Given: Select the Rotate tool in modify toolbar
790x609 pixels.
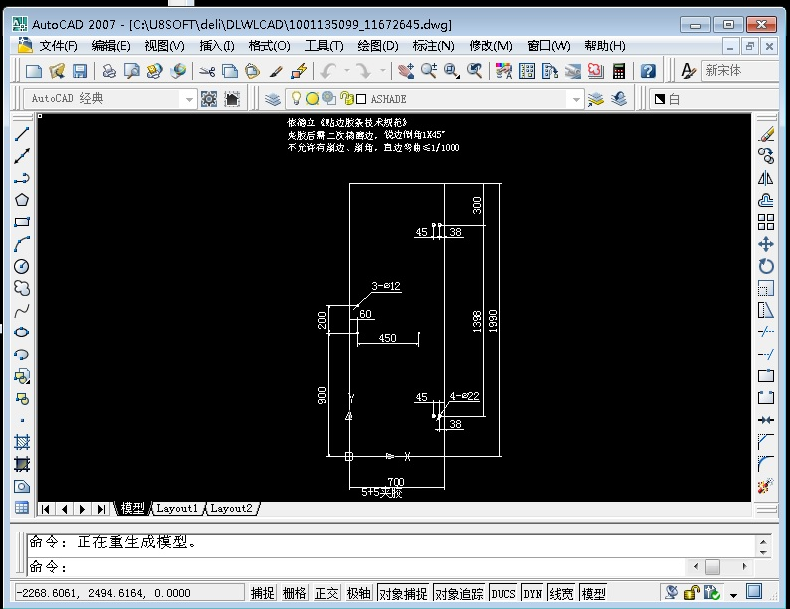Looking at the screenshot, I should 766,266.
